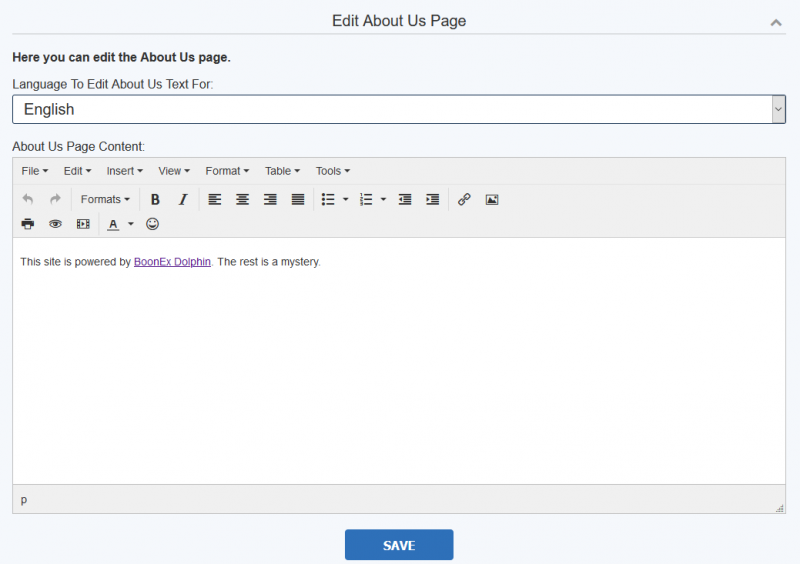Justify the paragraph text
The image size is (800, 564).
pyautogui.click(x=298, y=200)
